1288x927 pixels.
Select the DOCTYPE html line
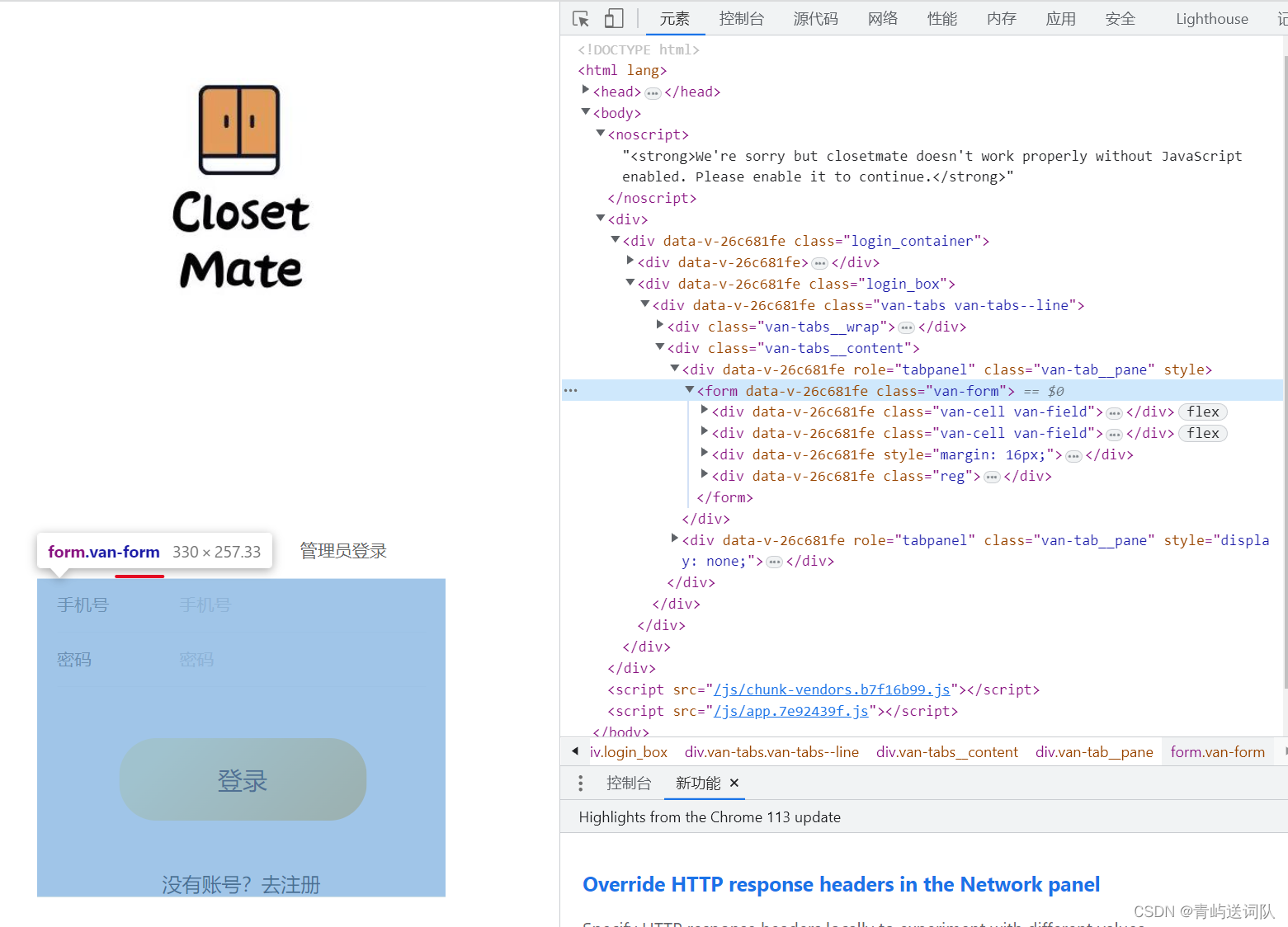[639, 49]
